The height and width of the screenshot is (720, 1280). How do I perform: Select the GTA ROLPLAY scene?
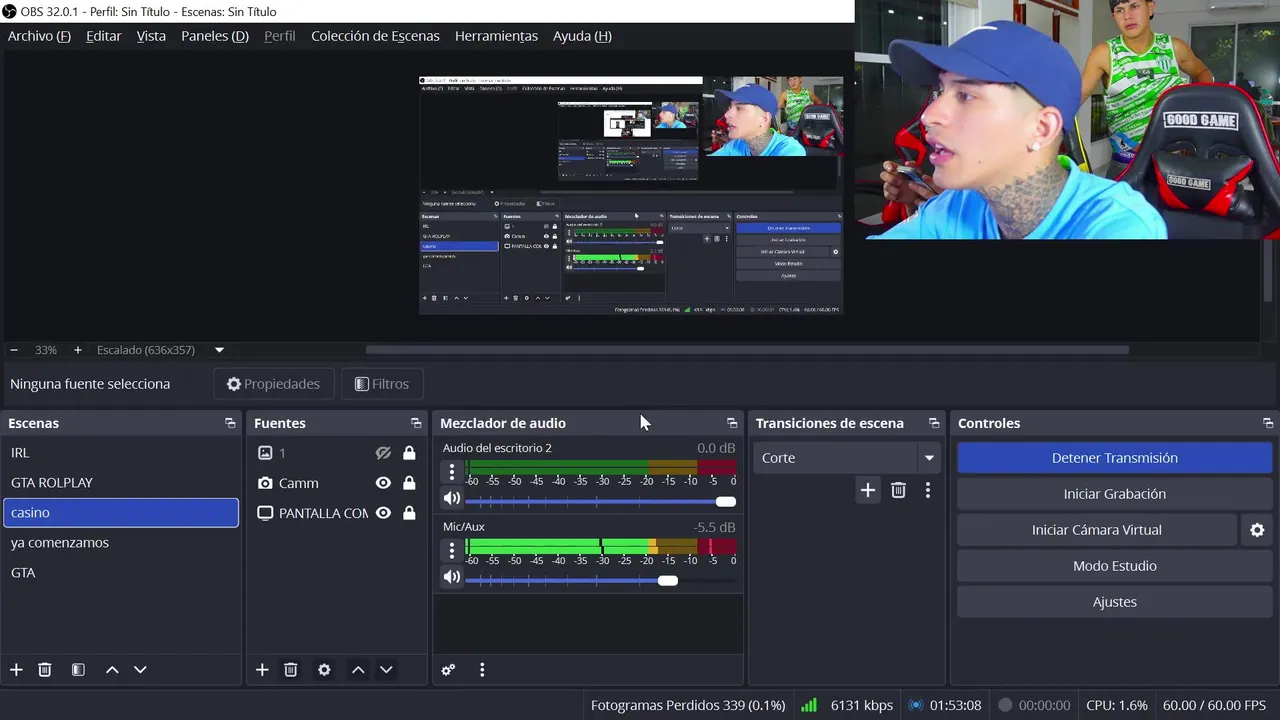121,483
